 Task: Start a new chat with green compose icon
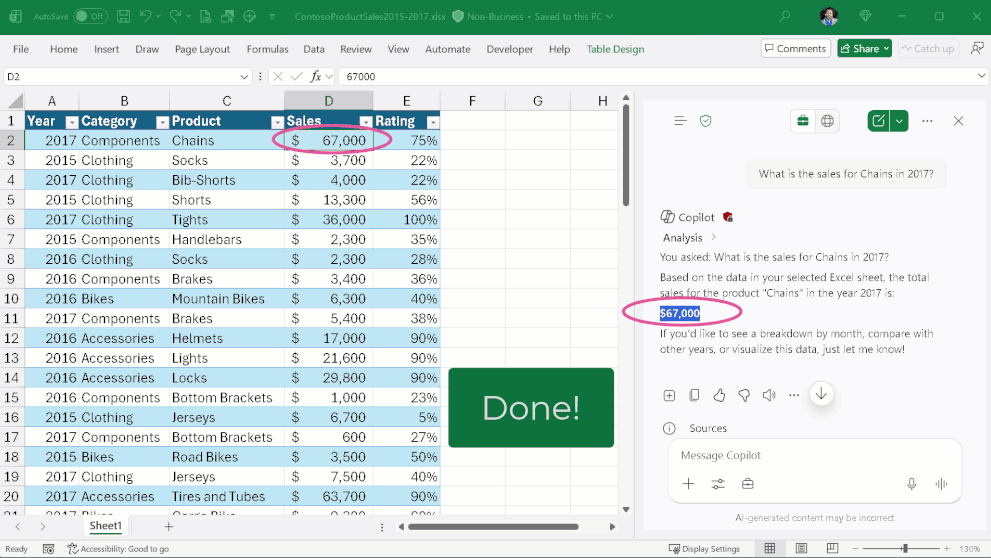click(x=879, y=121)
